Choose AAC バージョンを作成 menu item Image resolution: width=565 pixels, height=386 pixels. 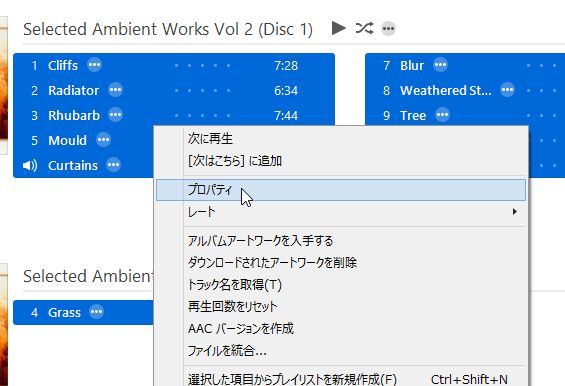click(x=341, y=328)
